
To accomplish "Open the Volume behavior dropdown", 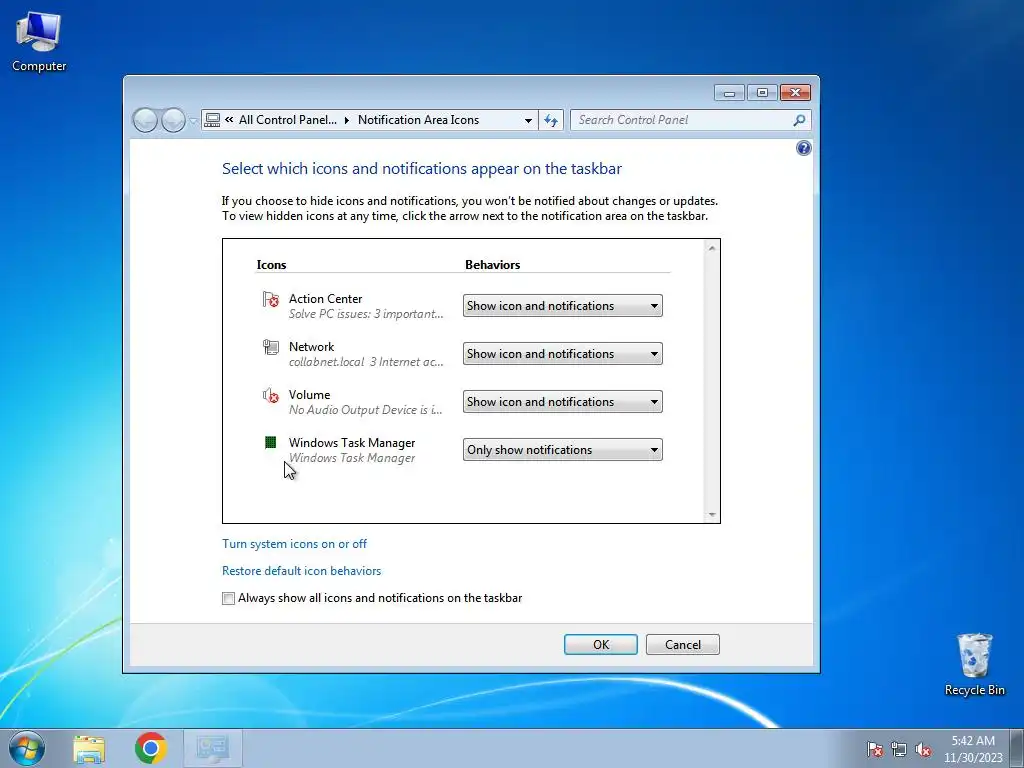I will coord(562,402).
